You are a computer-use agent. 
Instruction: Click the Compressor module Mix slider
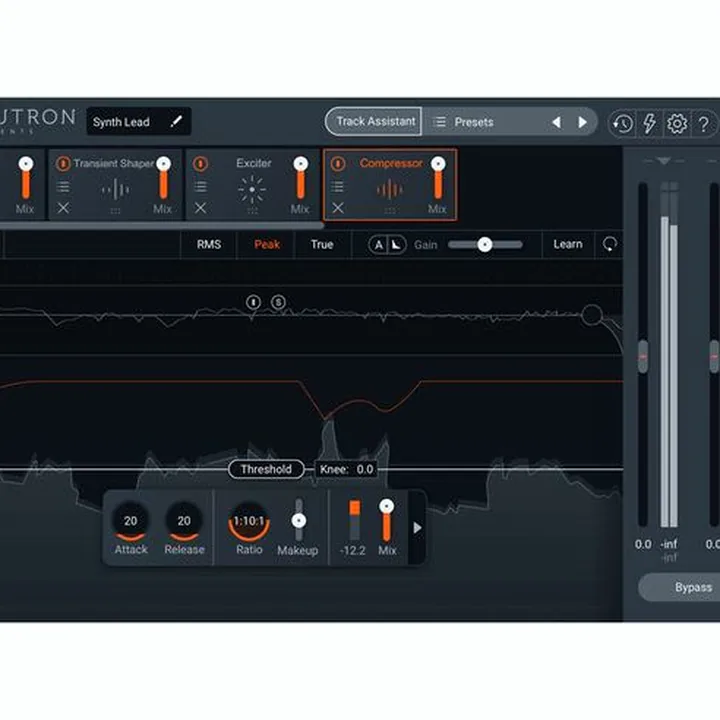(438, 179)
